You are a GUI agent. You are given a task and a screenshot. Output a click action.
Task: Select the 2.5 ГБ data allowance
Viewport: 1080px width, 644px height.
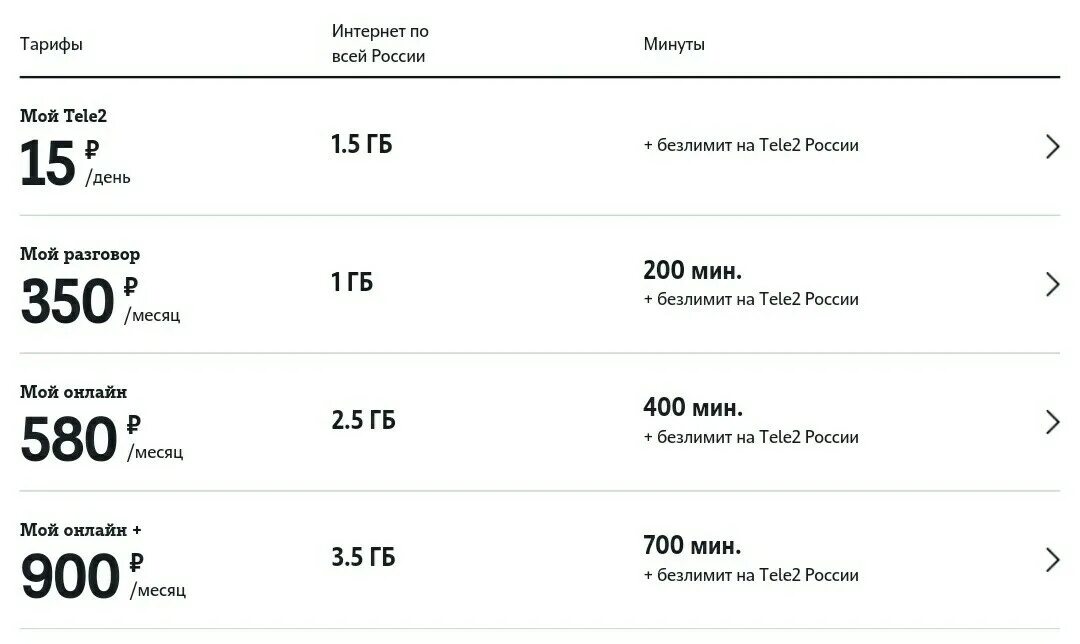point(364,420)
